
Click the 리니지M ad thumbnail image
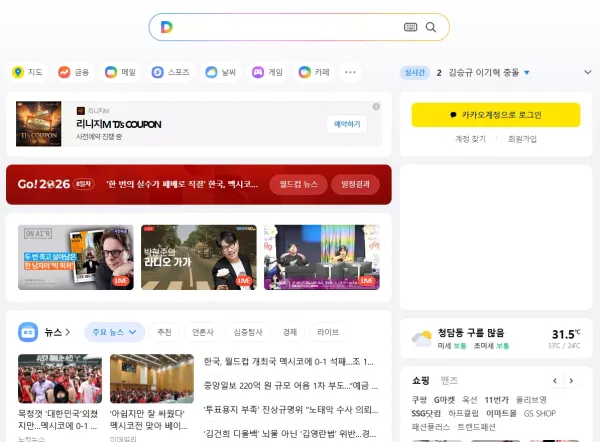39,124
